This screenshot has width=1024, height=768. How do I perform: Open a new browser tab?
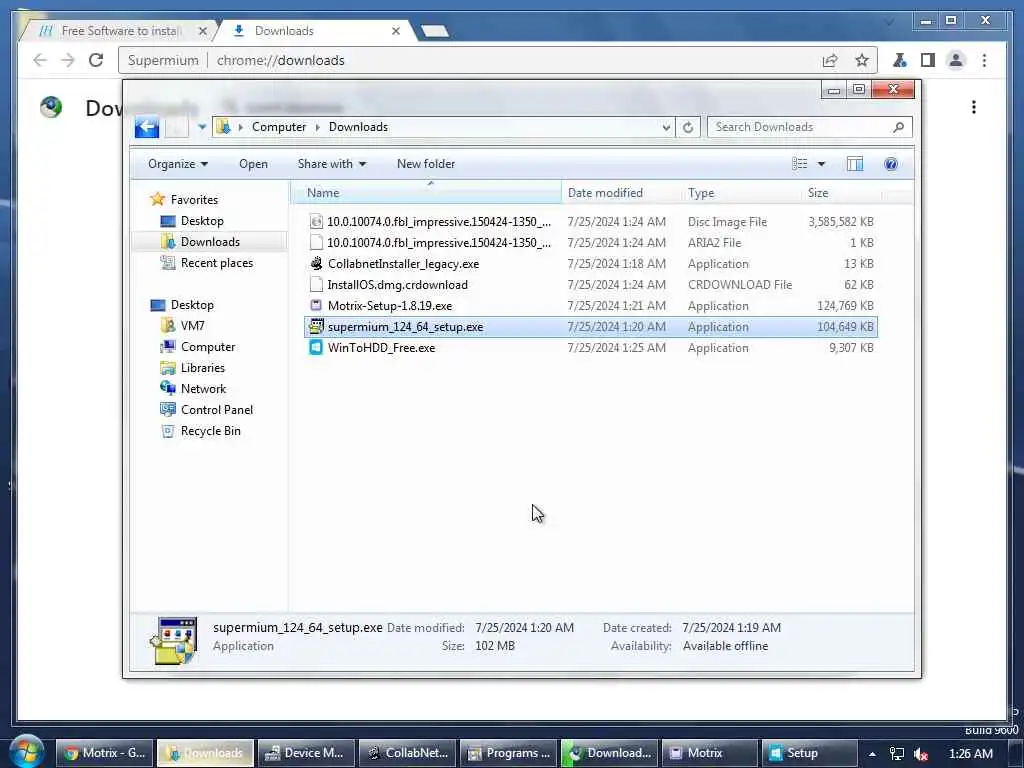pyautogui.click(x=434, y=31)
